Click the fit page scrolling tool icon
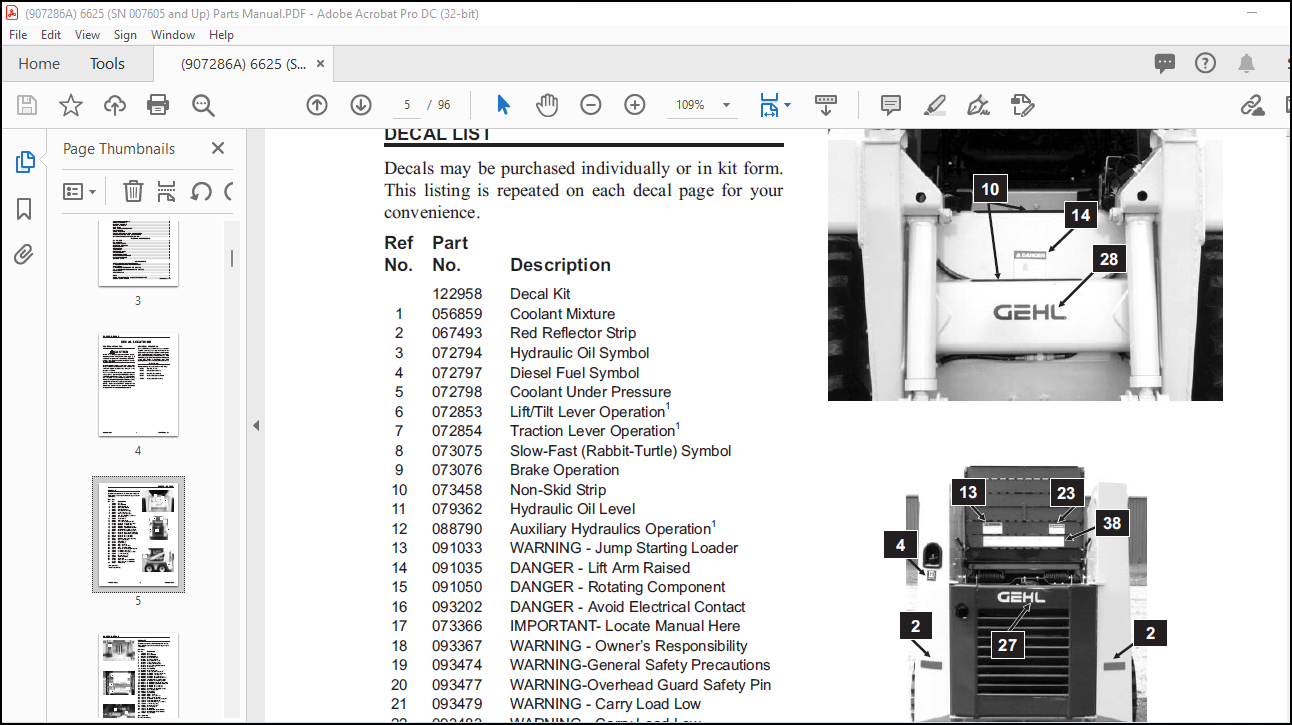The width and height of the screenshot is (1292, 725). click(768, 105)
